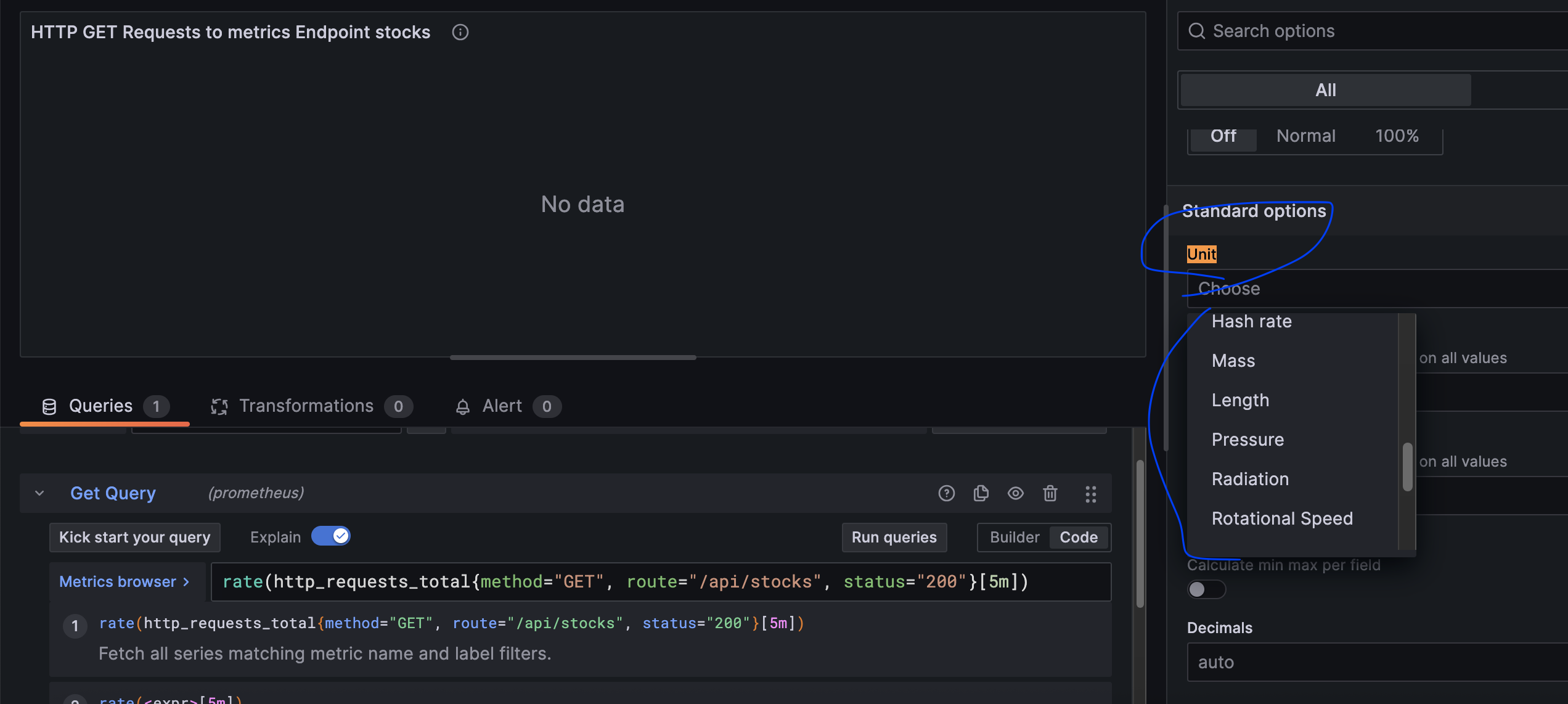Open the Unit Choose dropdown
This screenshot has width=1568, height=704.
[x=1377, y=289]
